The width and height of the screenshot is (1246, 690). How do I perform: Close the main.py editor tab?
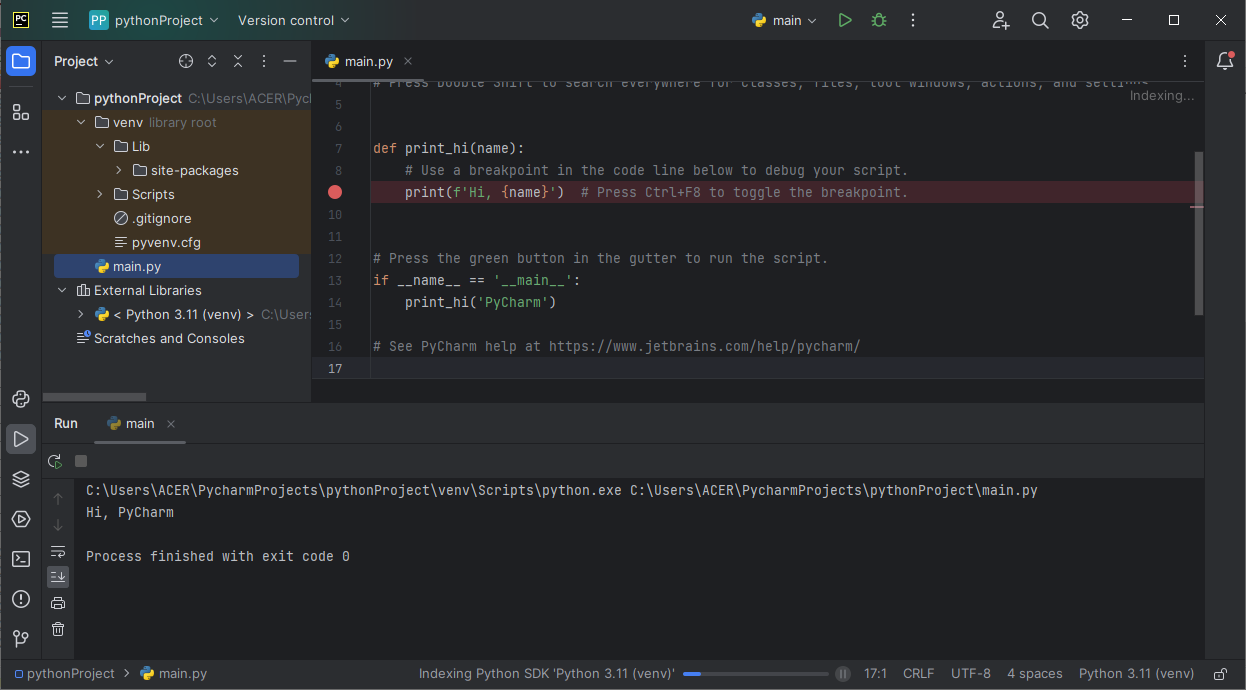coord(408,61)
